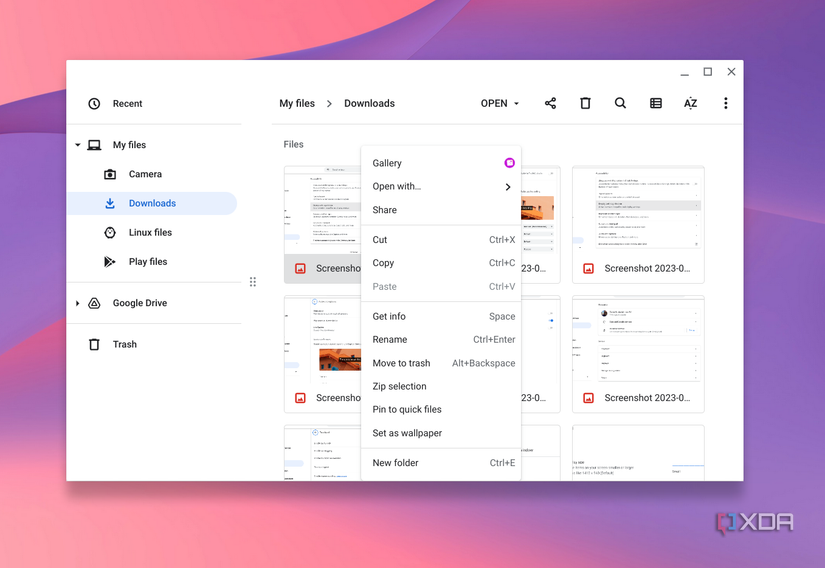Collapse the My files tree arrow
The width and height of the screenshot is (825, 568).
77,145
